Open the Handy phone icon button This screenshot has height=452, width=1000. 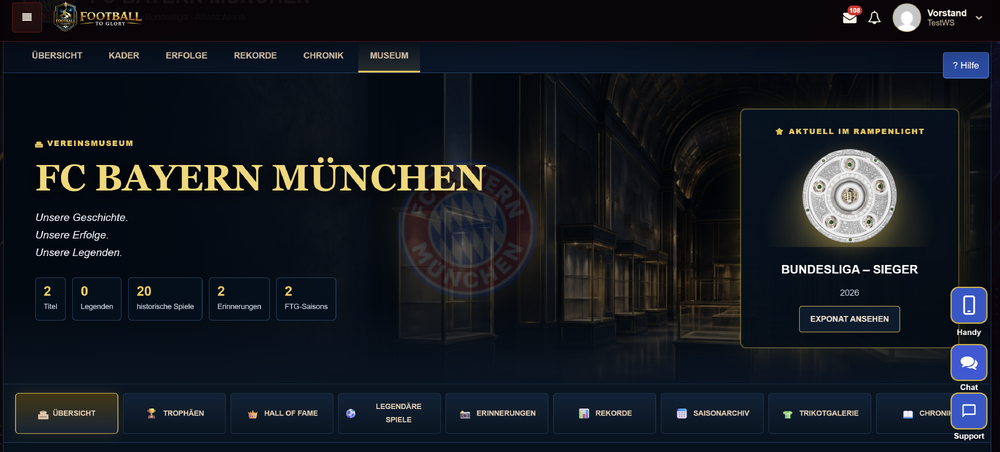(x=969, y=305)
